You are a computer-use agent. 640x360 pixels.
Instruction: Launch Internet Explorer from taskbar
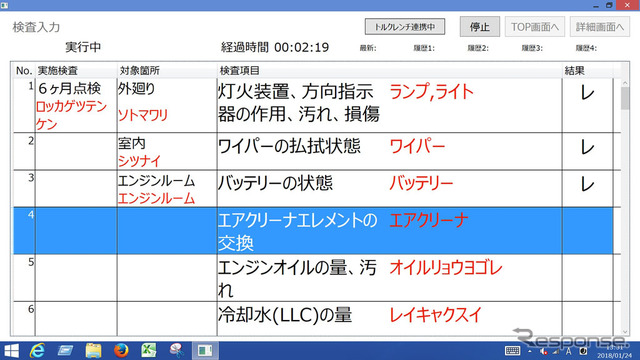(38, 351)
